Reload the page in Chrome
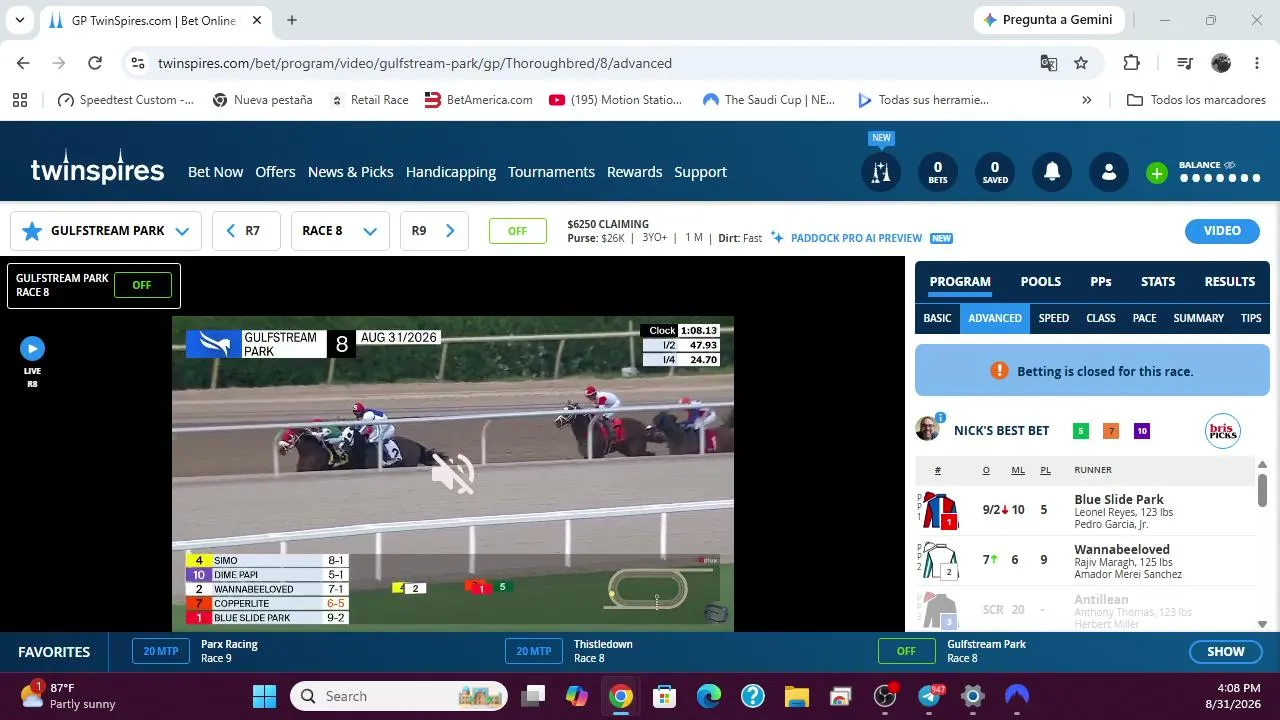The width and height of the screenshot is (1280, 720). pyautogui.click(x=95, y=63)
